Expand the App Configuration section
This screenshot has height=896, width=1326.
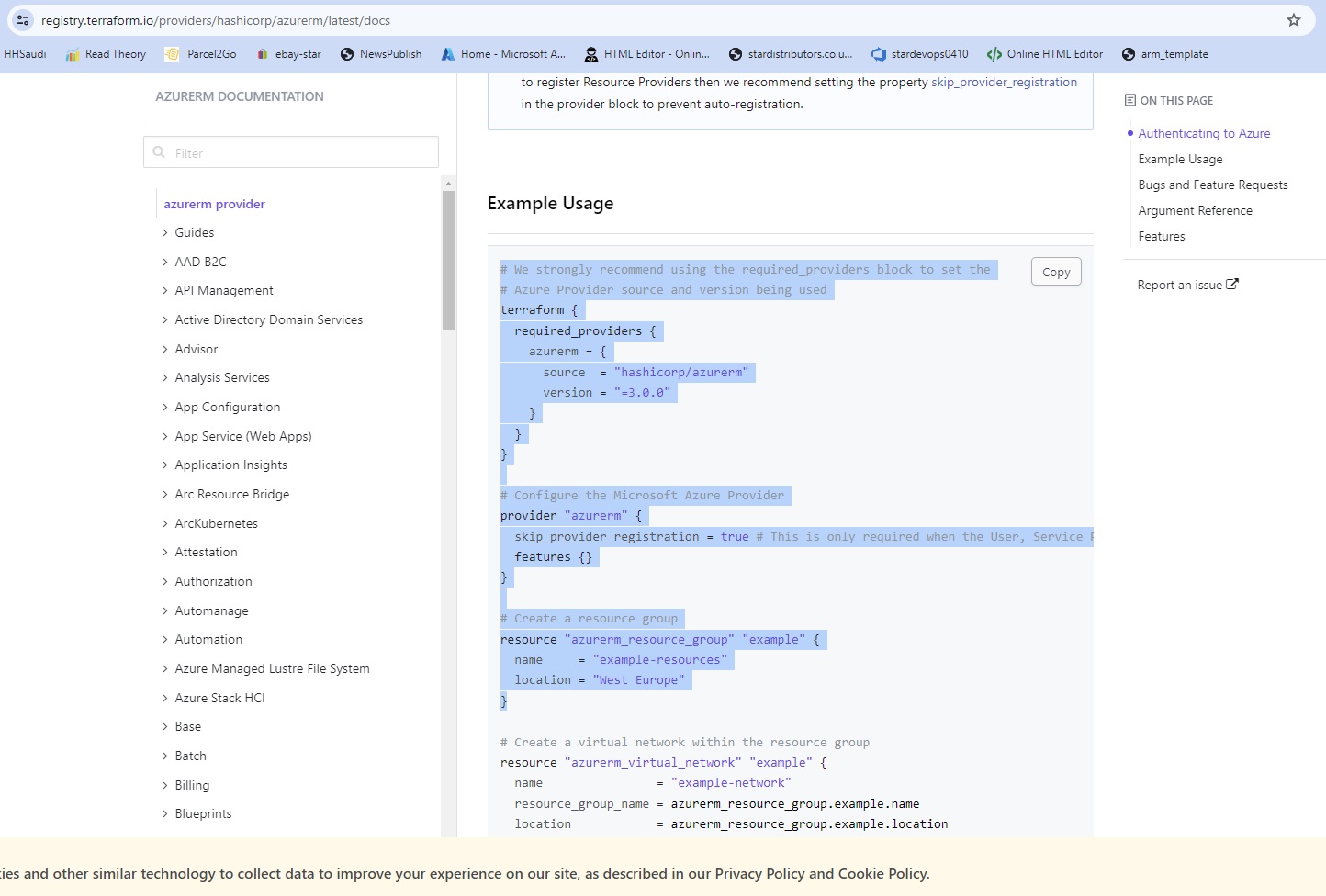coord(165,408)
